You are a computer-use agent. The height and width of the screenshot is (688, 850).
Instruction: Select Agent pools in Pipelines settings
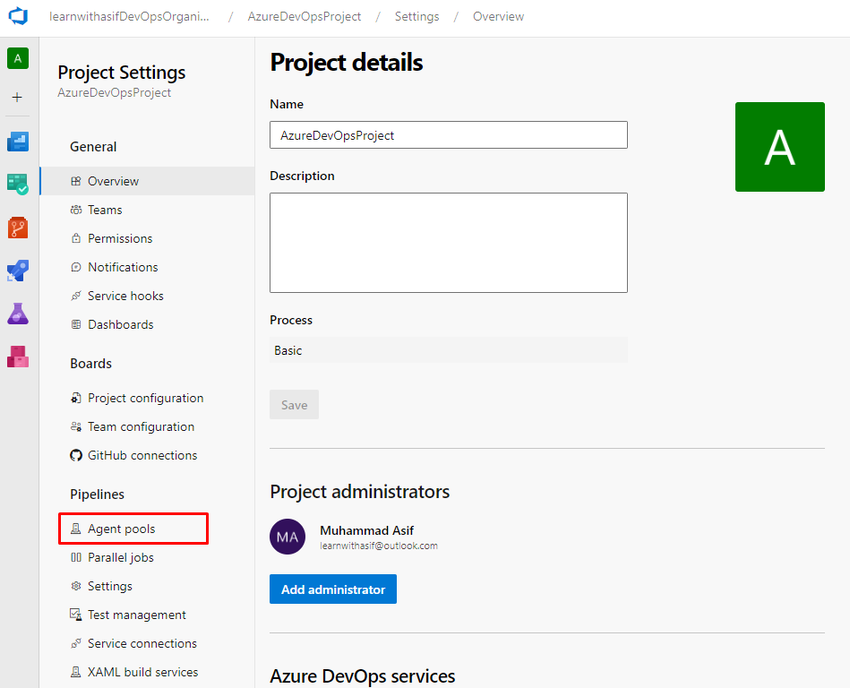pos(121,529)
